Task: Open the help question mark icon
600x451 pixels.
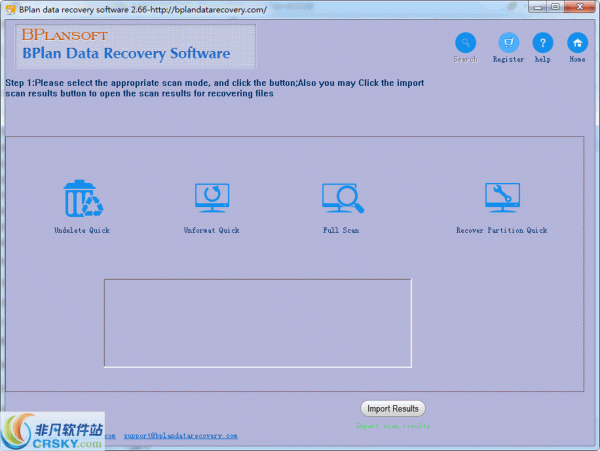Action: (543, 42)
